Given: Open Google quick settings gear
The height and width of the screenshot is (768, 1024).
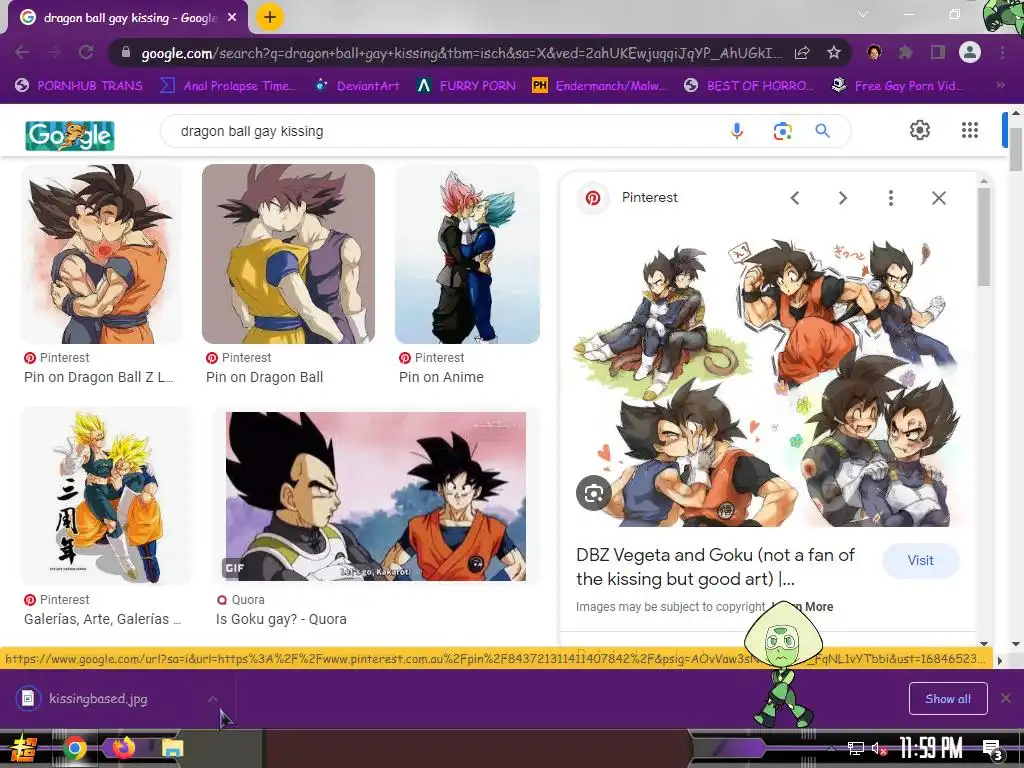Looking at the screenshot, I should [x=920, y=130].
